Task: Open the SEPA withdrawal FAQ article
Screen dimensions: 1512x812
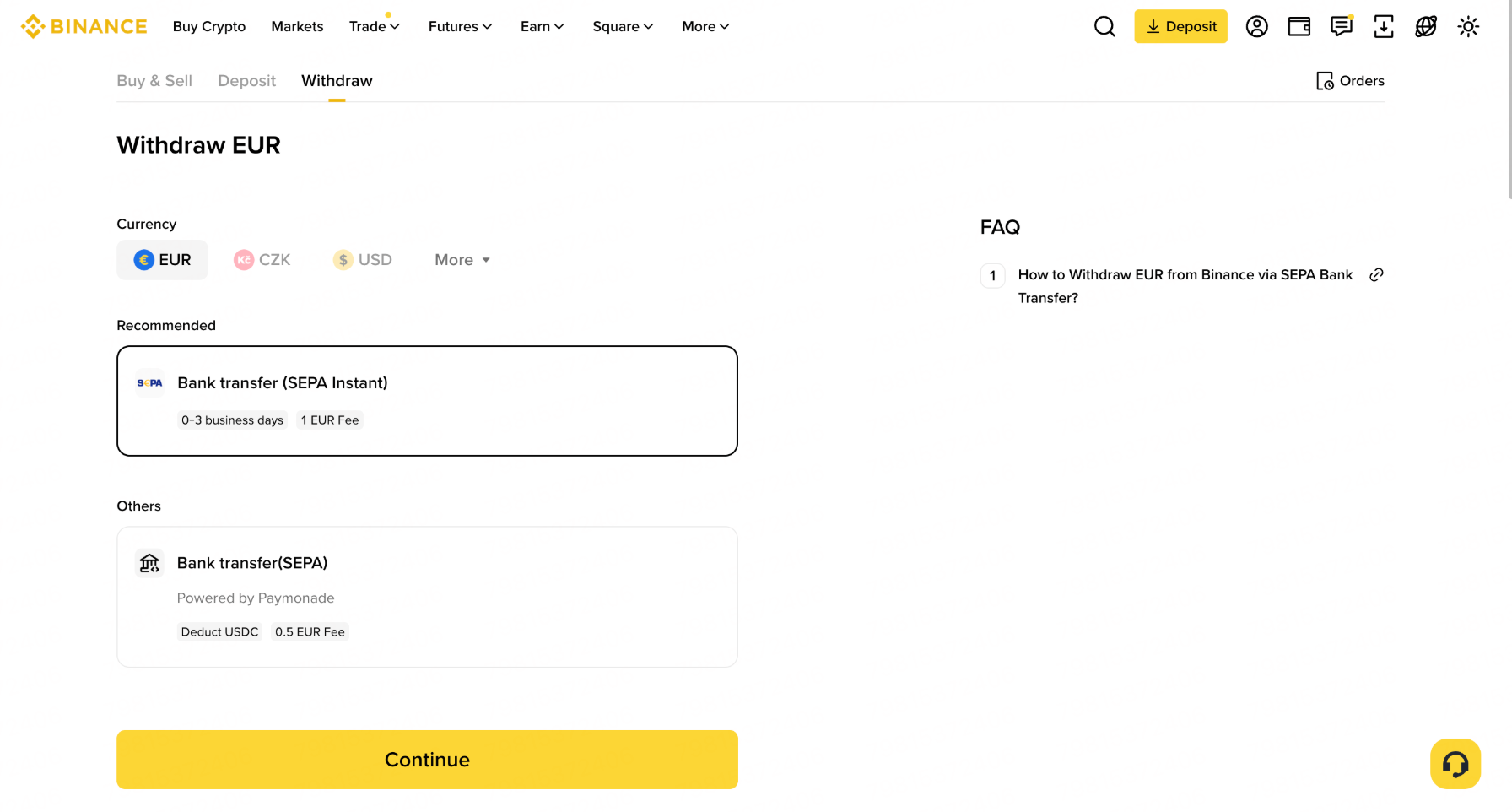Action: click(x=1185, y=286)
